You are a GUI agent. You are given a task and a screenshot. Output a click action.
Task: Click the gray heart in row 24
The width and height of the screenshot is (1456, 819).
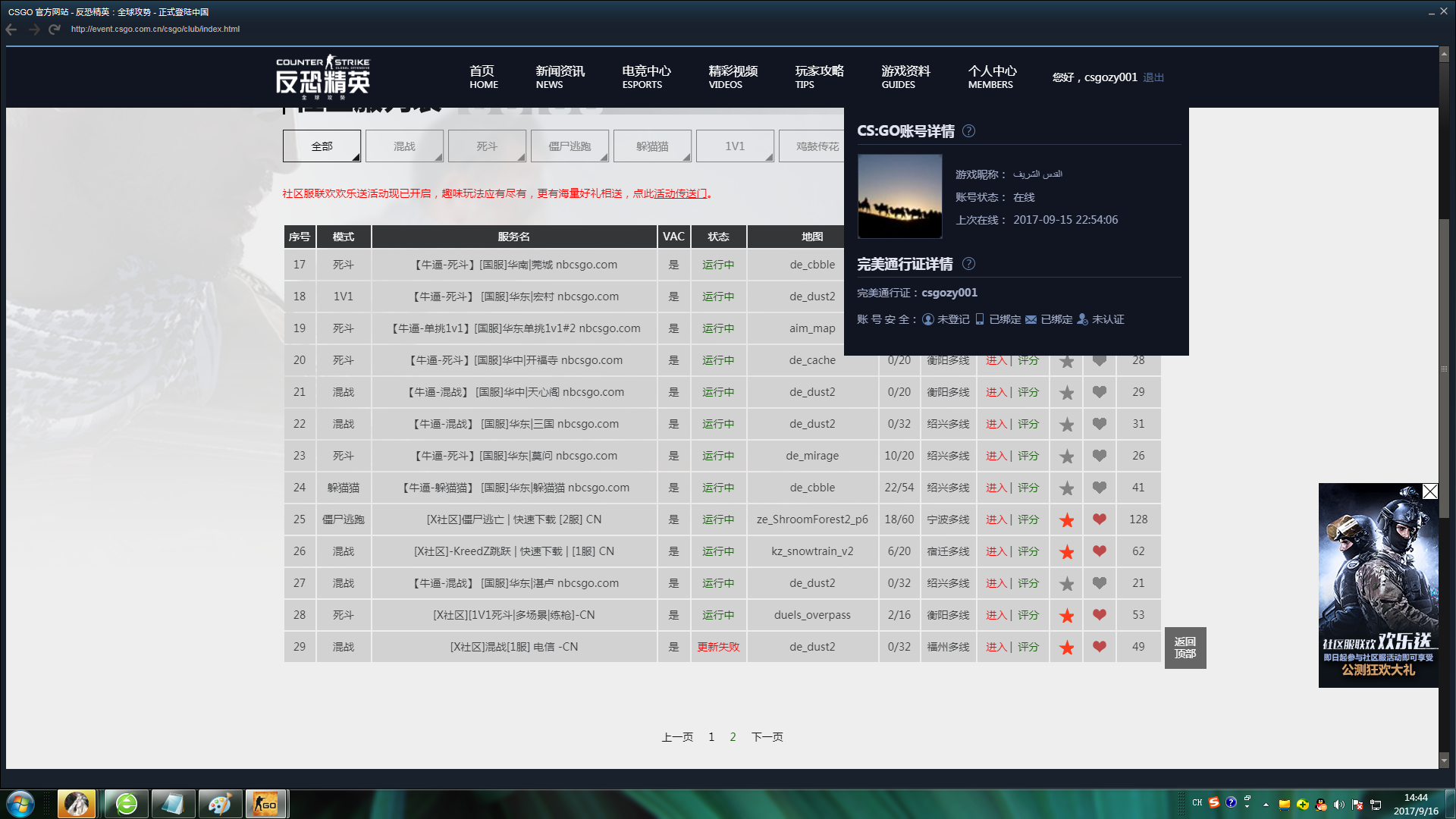tap(1099, 488)
